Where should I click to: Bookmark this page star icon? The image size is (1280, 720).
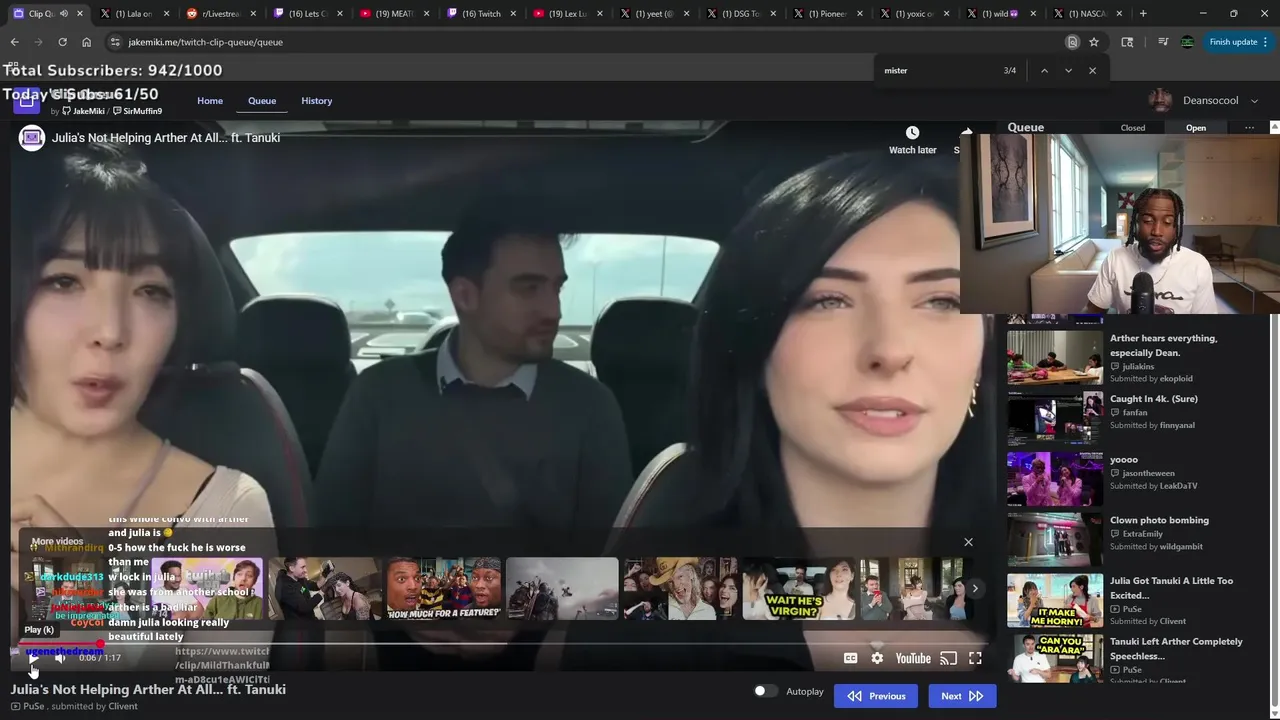tap(1094, 42)
